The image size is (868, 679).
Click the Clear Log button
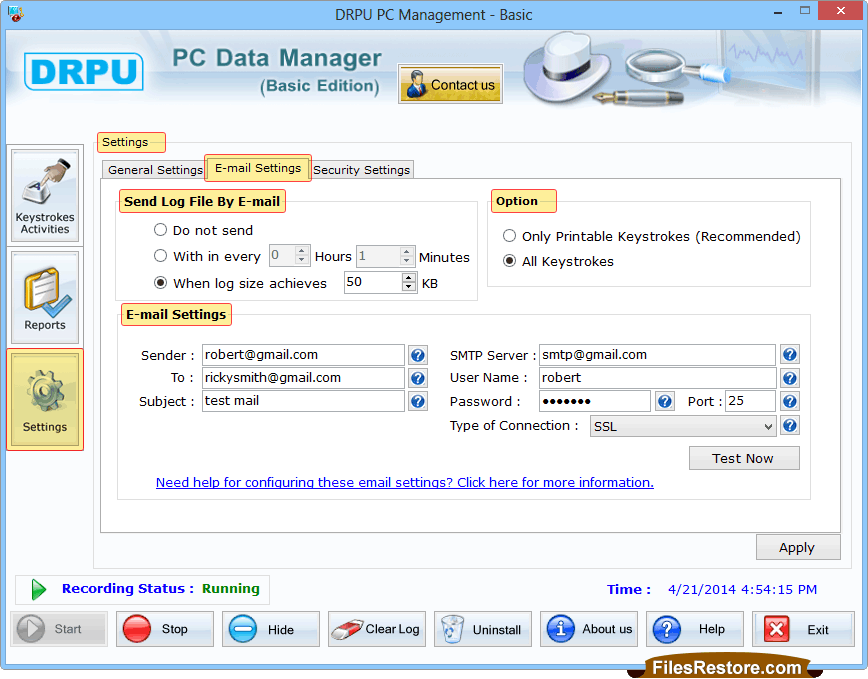click(x=376, y=629)
